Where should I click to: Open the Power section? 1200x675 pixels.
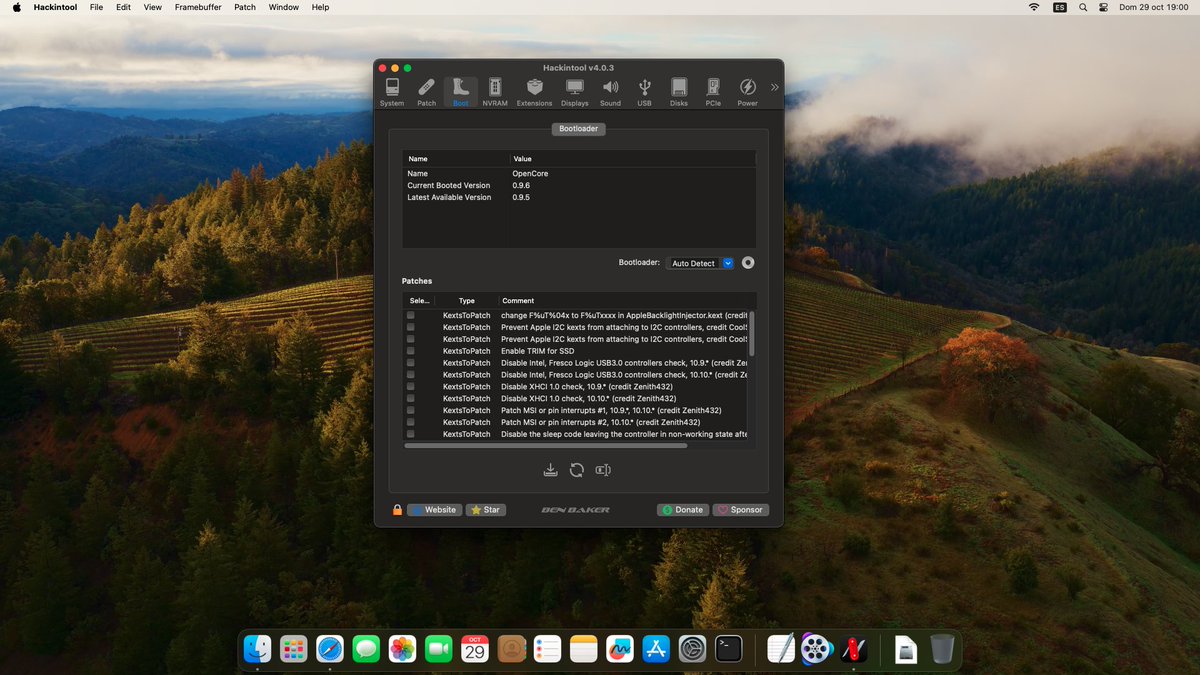tap(747, 91)
